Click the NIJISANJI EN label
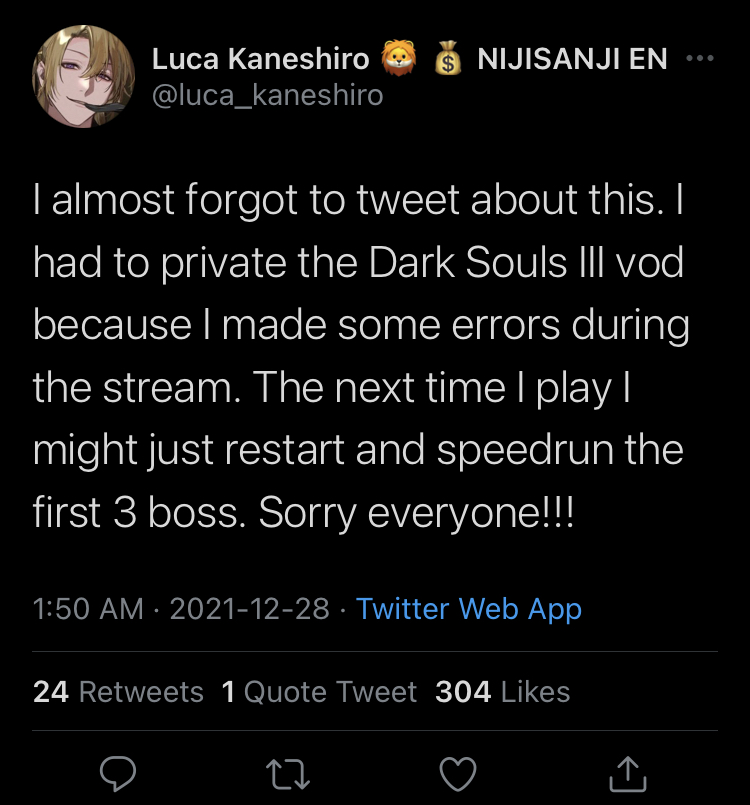The image size is (750, 805). click(x=573, y=60)
